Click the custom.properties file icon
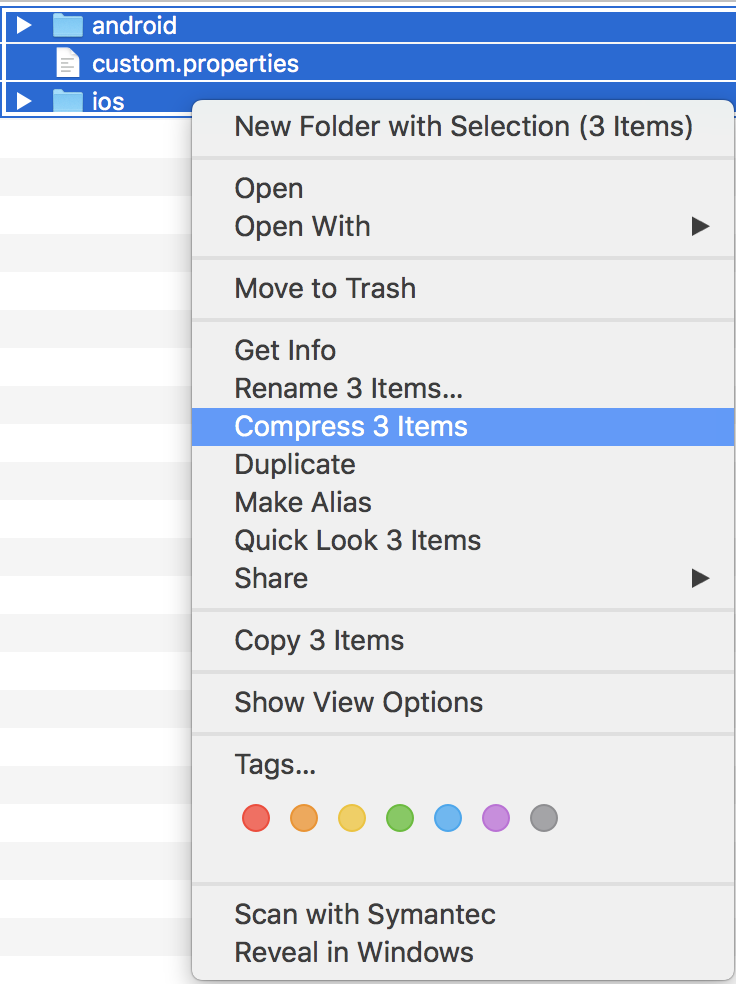The width and height of the screenshot is (736, 984). (68, 63)
